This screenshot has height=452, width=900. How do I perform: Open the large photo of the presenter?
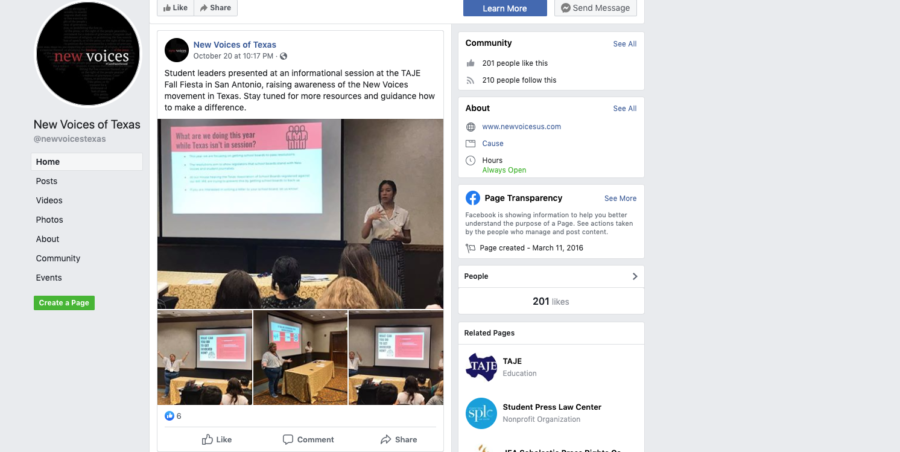tap(300, 214)
